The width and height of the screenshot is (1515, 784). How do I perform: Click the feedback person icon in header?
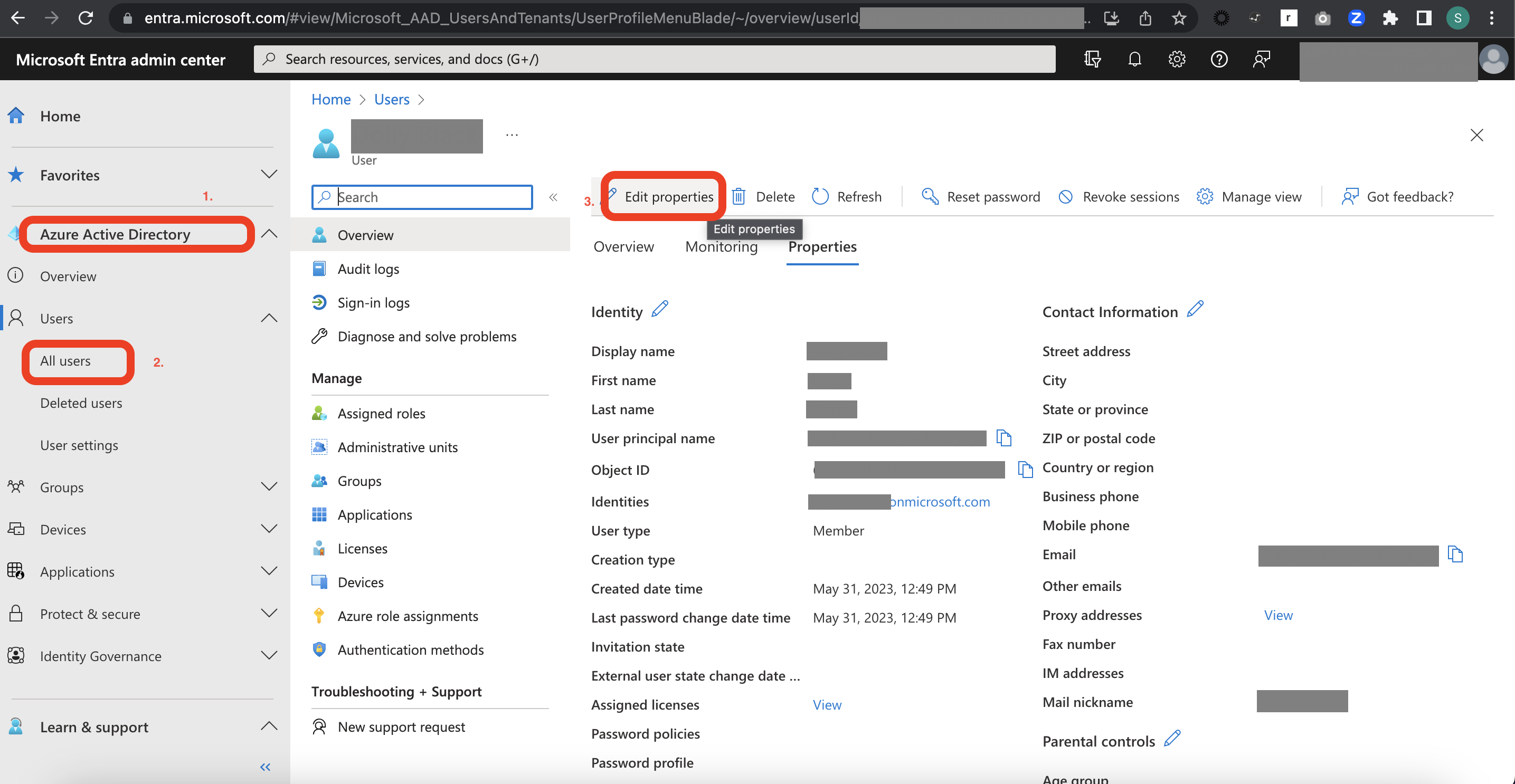(x=1262, y=59)
